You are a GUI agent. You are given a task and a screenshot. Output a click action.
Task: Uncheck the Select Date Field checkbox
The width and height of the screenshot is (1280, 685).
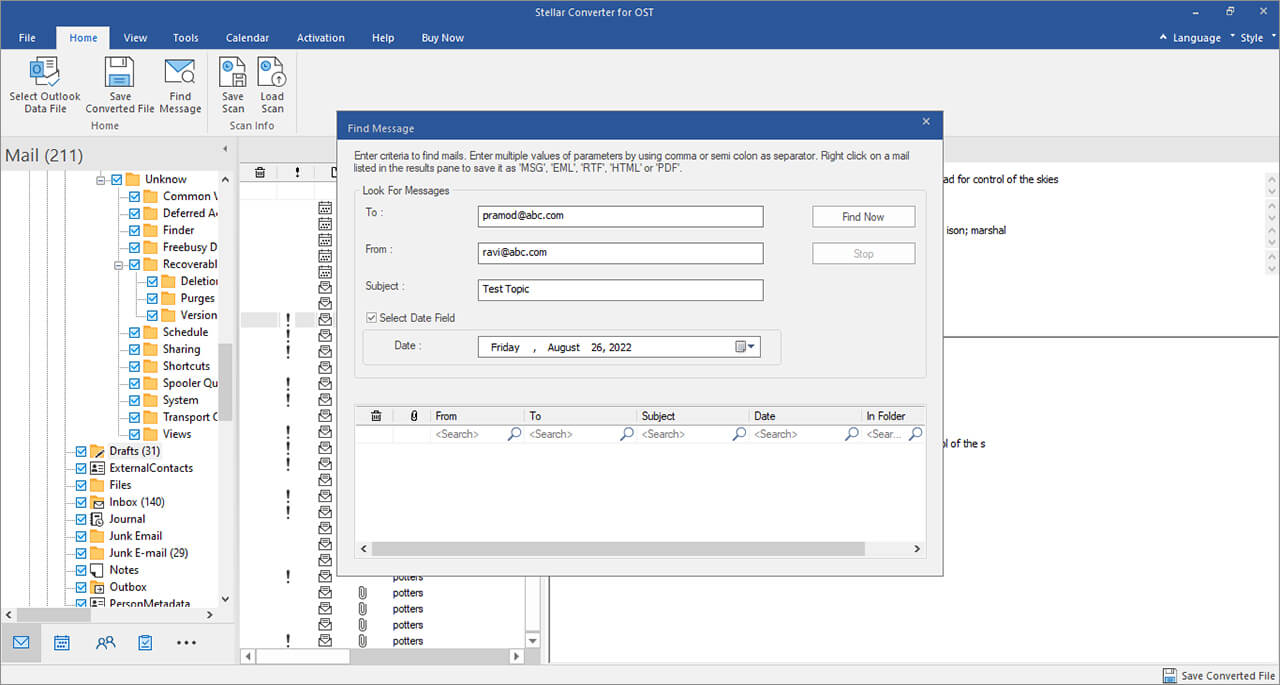click(x=372, y=318)
